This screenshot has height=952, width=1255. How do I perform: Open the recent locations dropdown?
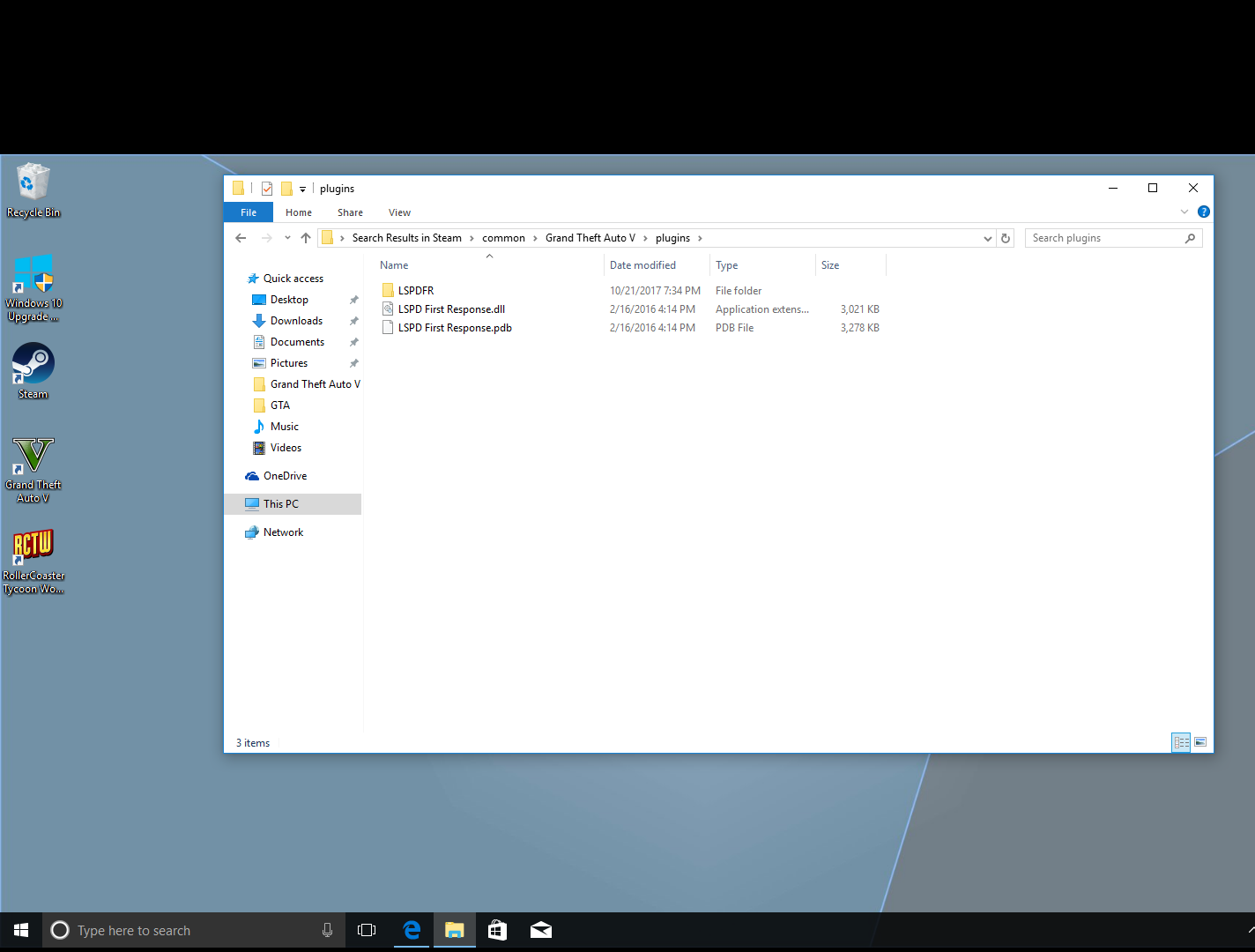[287, 238]
